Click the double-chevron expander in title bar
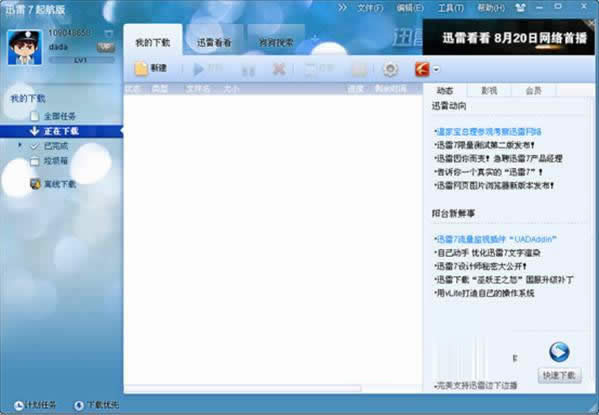 [x=342, y=8]
